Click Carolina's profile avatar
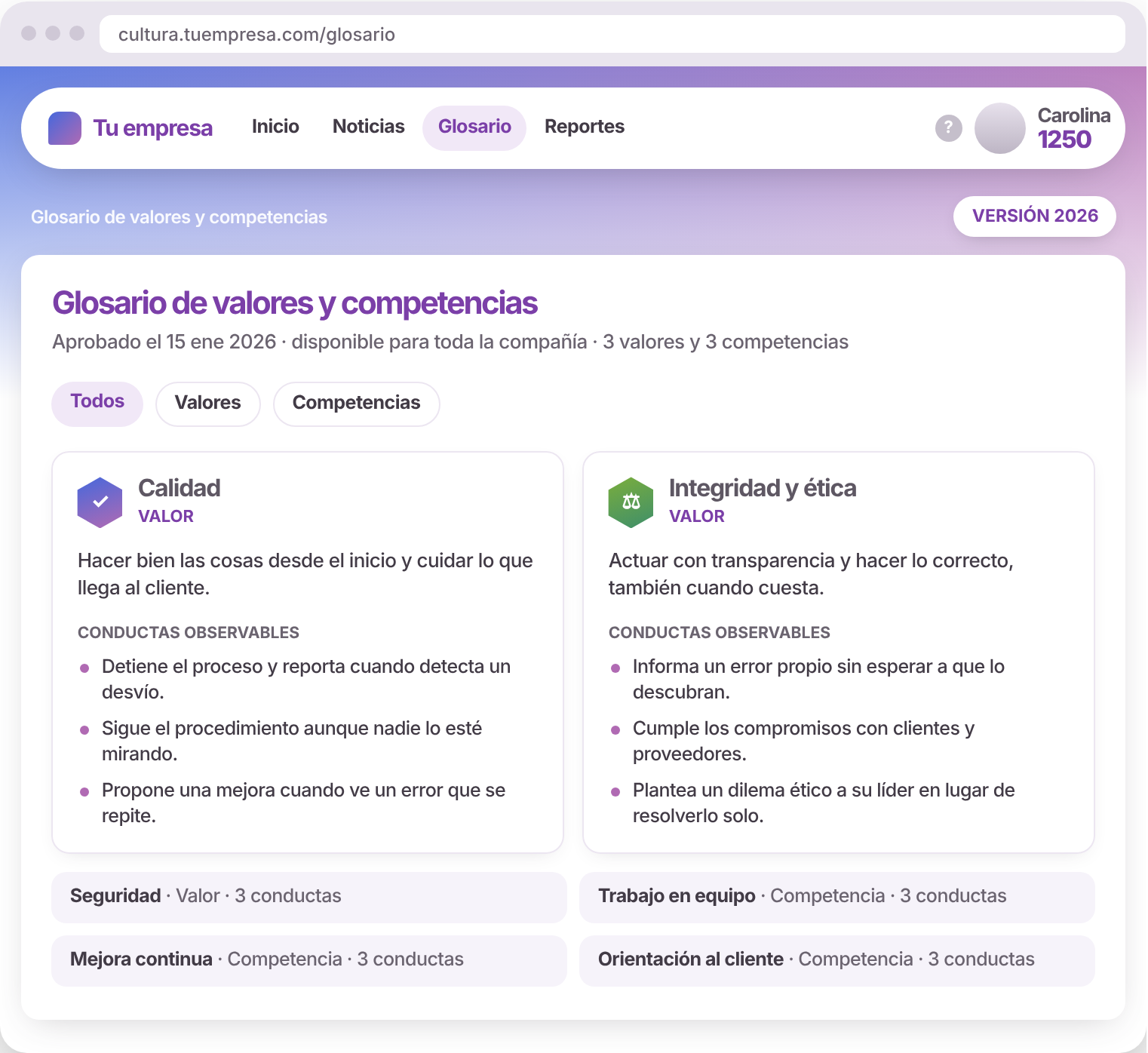Screen dimensions: 1148x1053 click(x=1000, y=128)
